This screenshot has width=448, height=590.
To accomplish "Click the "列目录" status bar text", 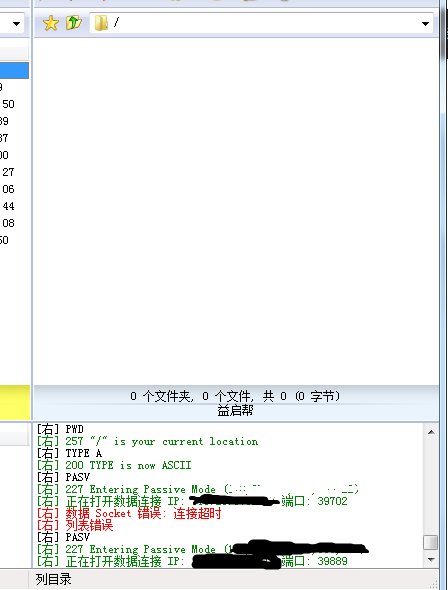I will (x=53, y=579).
